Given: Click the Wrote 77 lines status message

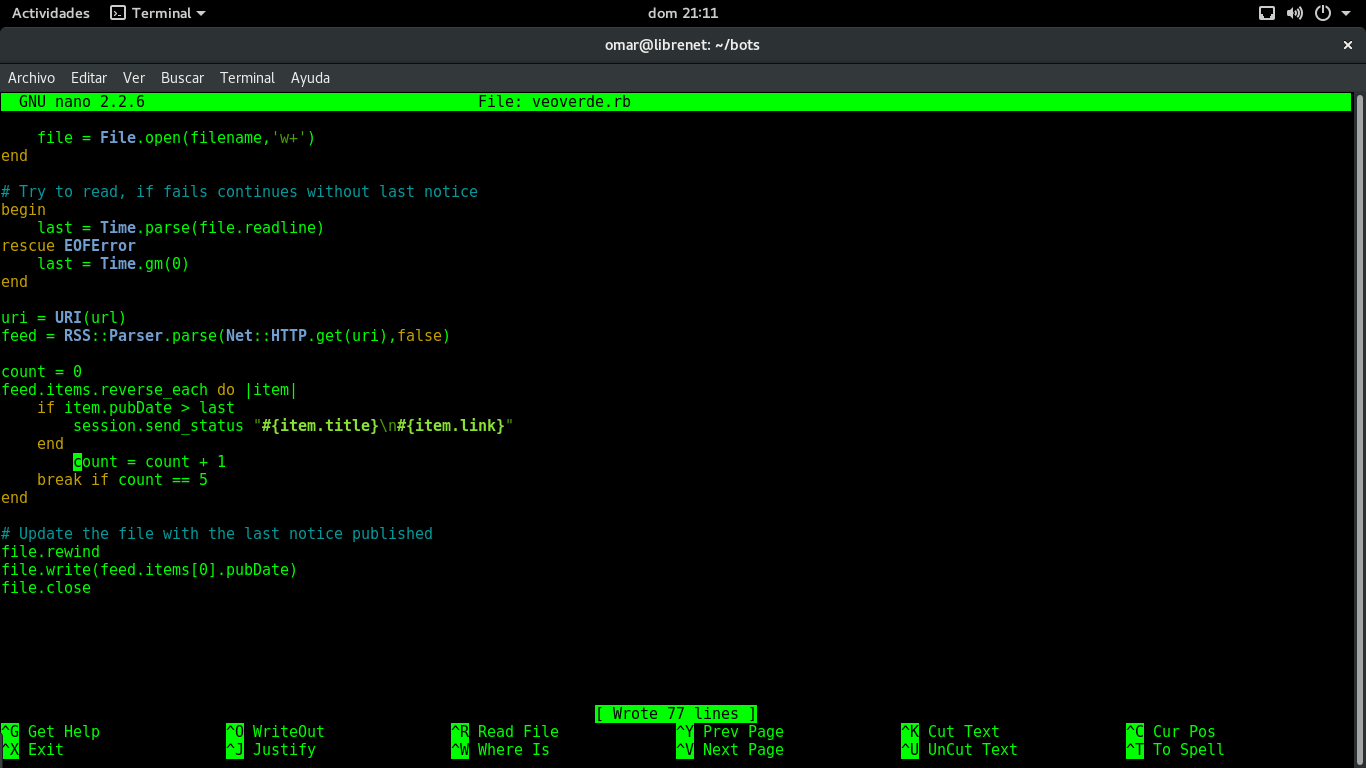Looking at the screenshot, I should tap(676, 714).
